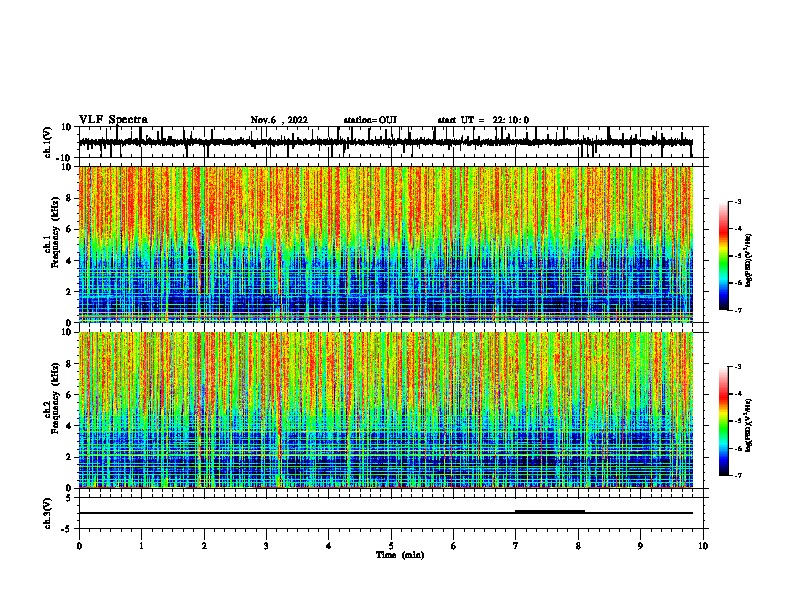Screen dimensions: 792x612
Task: Click time axis tick label "9"
Action: pos(640,546)
